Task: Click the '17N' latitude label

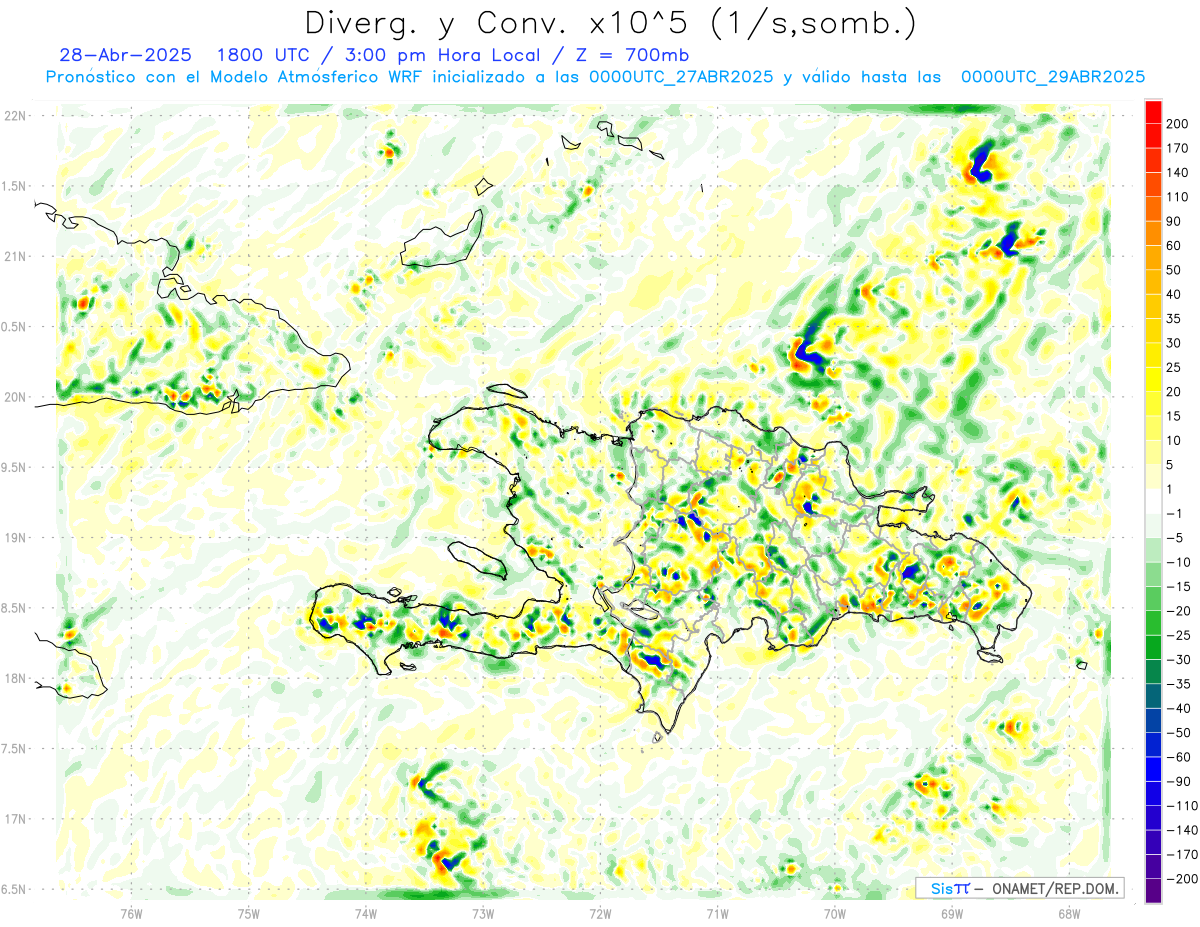Action: pyautogui.click(x=14, y=819)
